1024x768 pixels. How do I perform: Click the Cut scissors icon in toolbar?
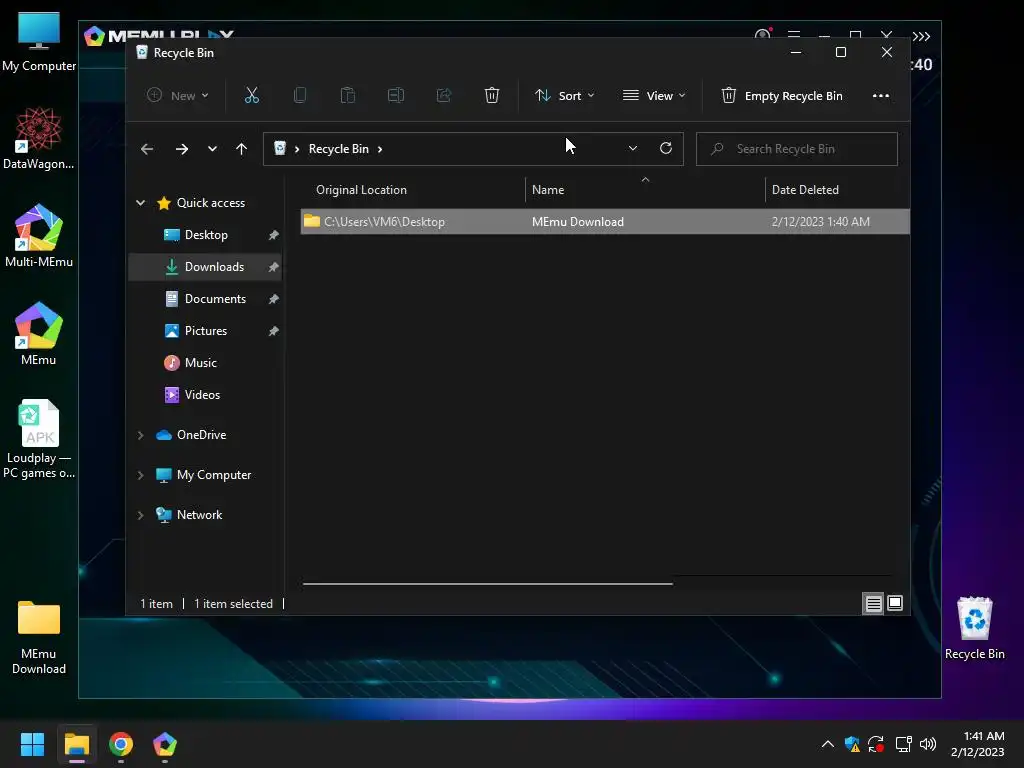click(251, 95)
